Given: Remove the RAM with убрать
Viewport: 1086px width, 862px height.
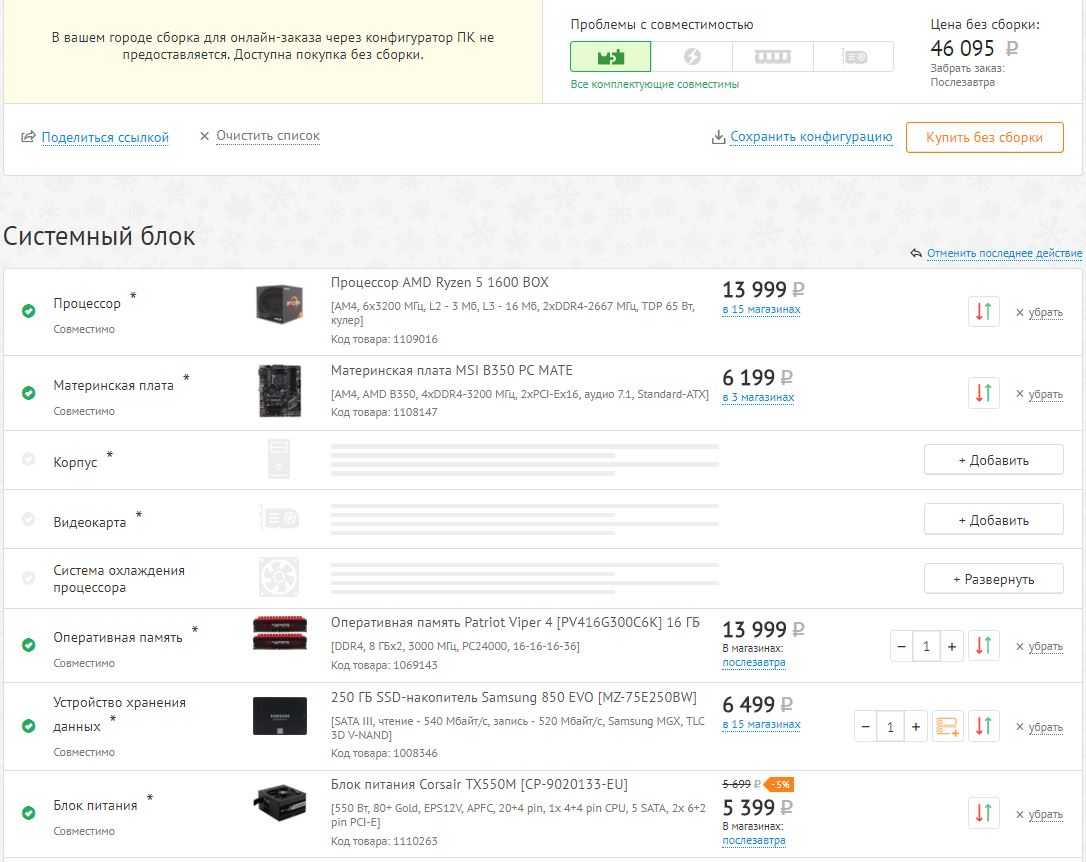Looking at the screenshot, I should tap(1045, 646).
